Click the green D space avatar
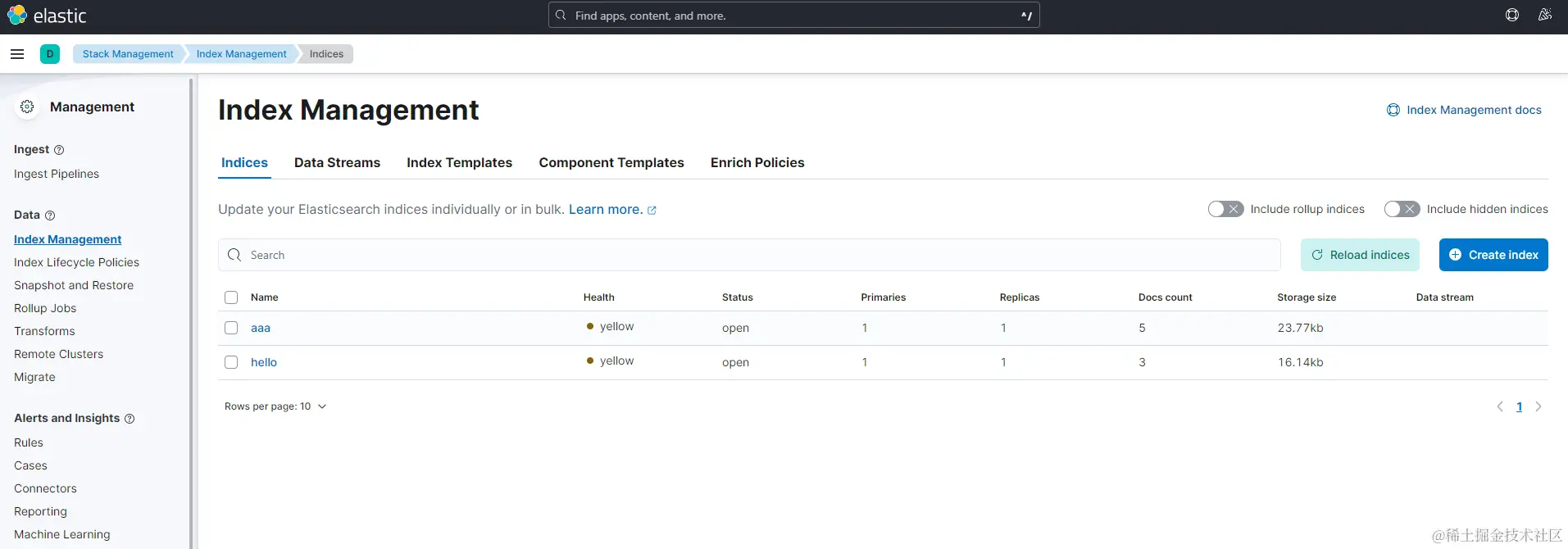The image size is (1568, 549). coord(50,54)
